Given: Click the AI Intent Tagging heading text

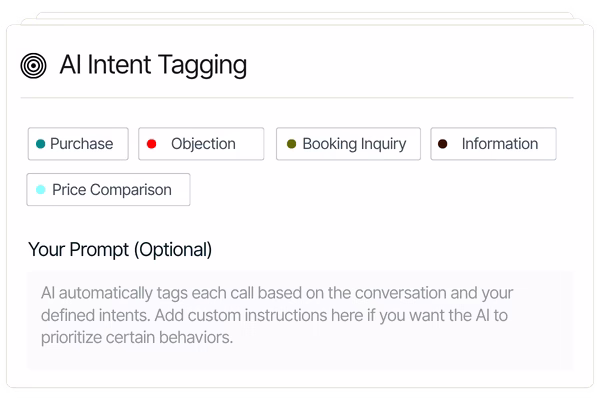Looking at the screenshot, I should [x=153, y=65].
